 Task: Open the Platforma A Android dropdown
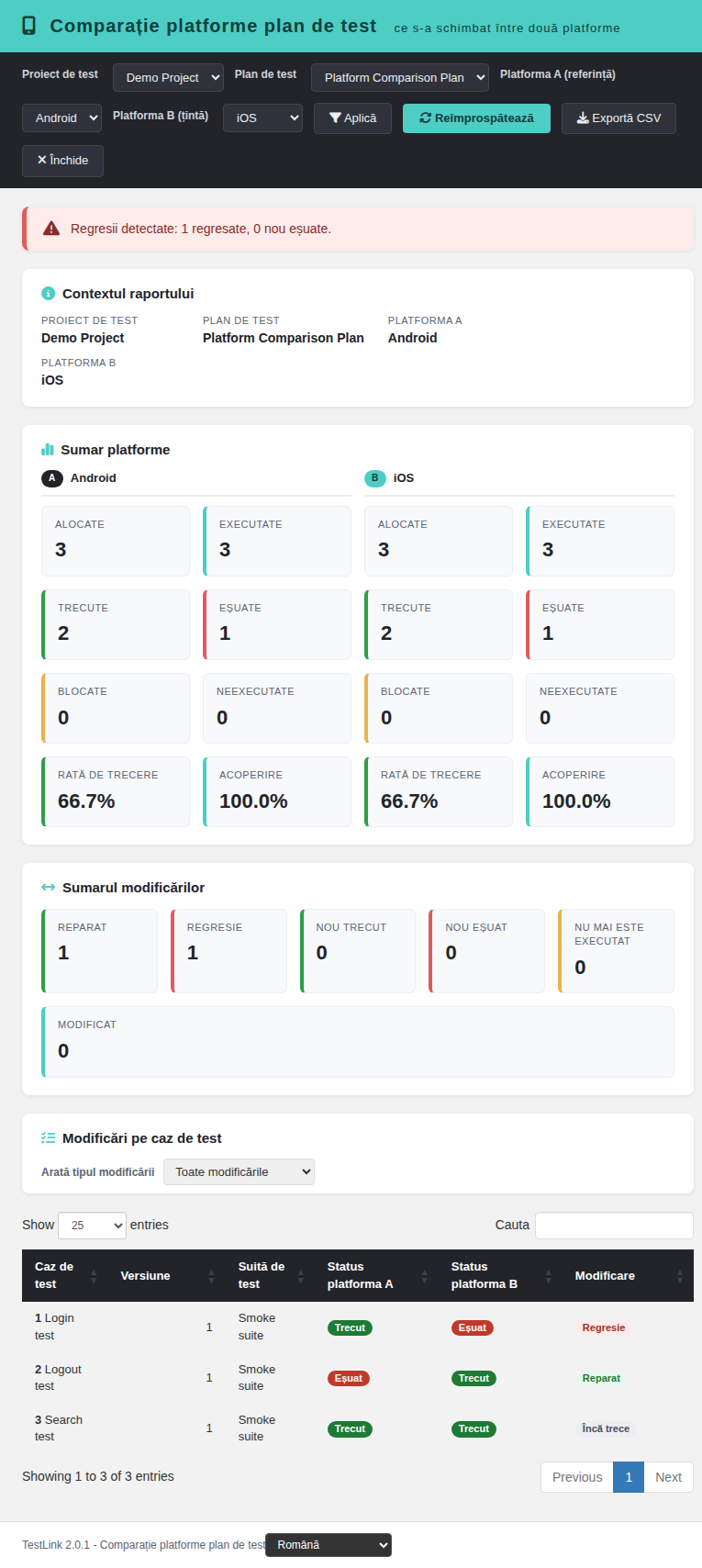pos(61,118)
